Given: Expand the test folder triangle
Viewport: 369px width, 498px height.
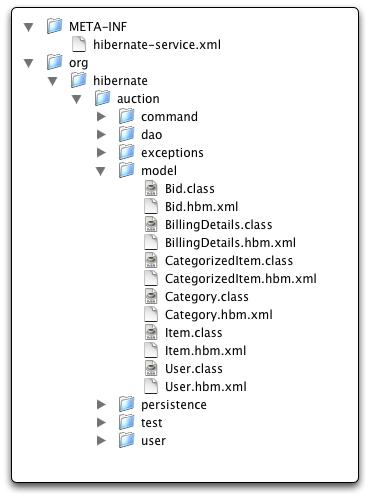Looking at the screenshot, I should tap(101, 422).
